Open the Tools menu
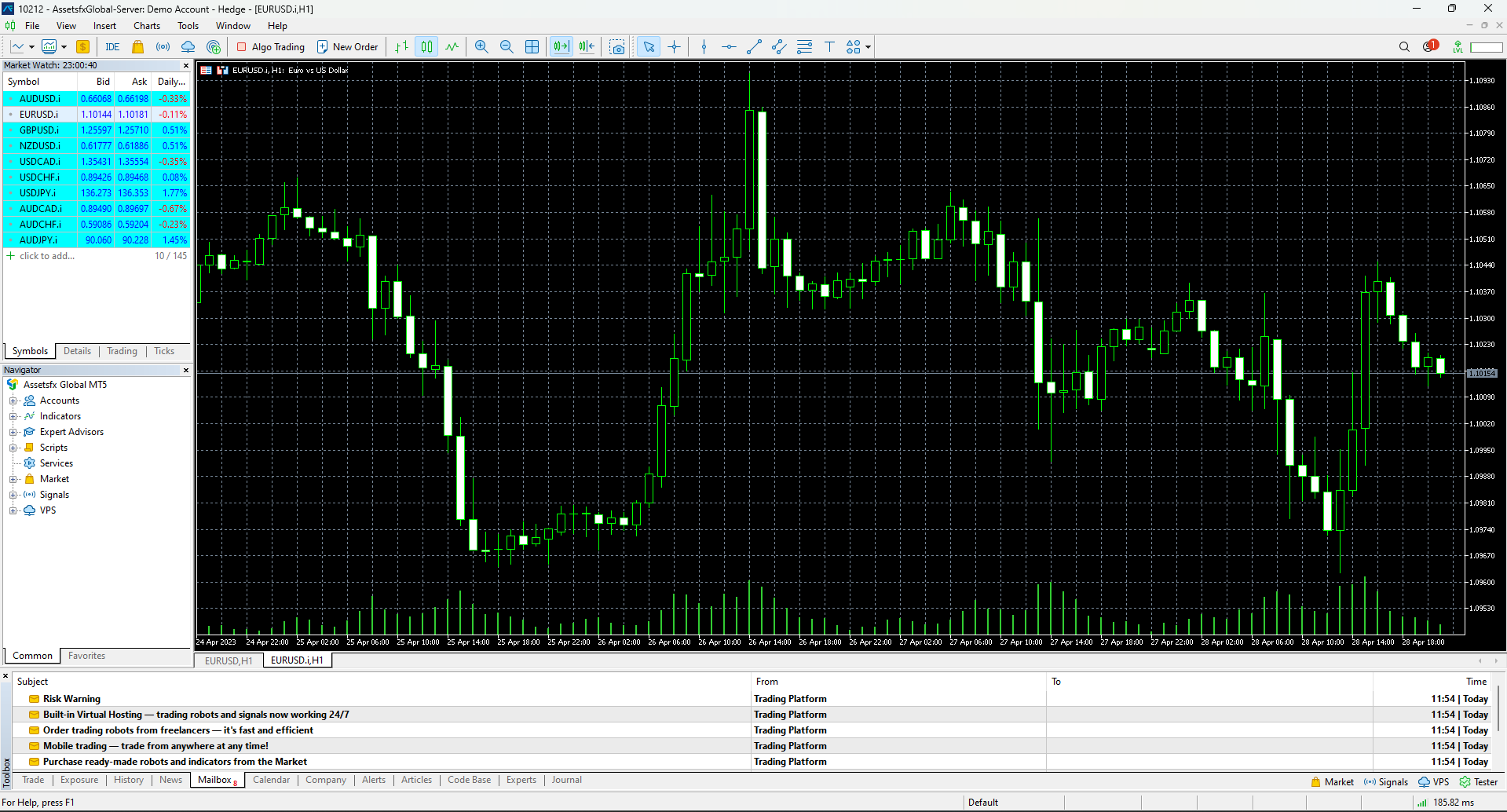This screenshot has width=1507, height=812. (x=188, y=26)
